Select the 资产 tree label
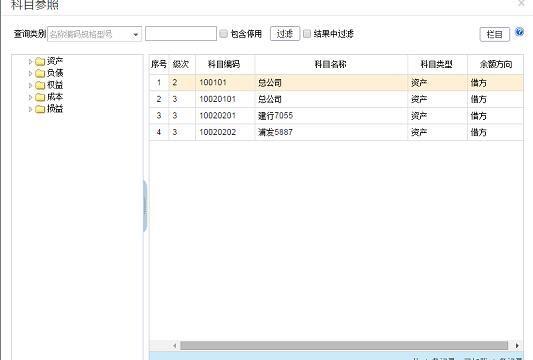The height and width of the screenshot is (360, 533). tap(55, 61)
